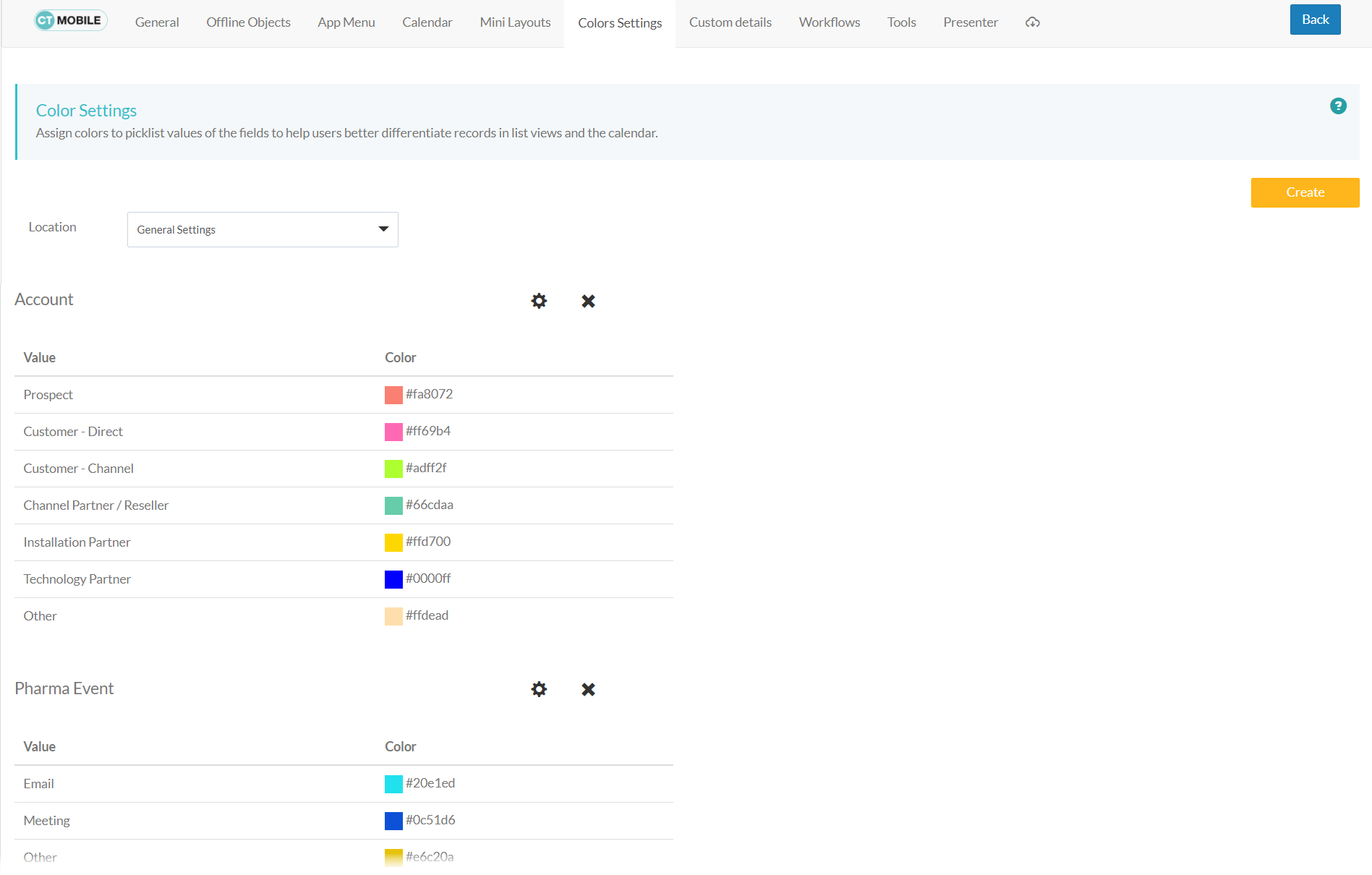Click the dropdown arrow on the Location selector
Screen dimensions: 1372x875
pyautogui.click(x=383, y=229)
